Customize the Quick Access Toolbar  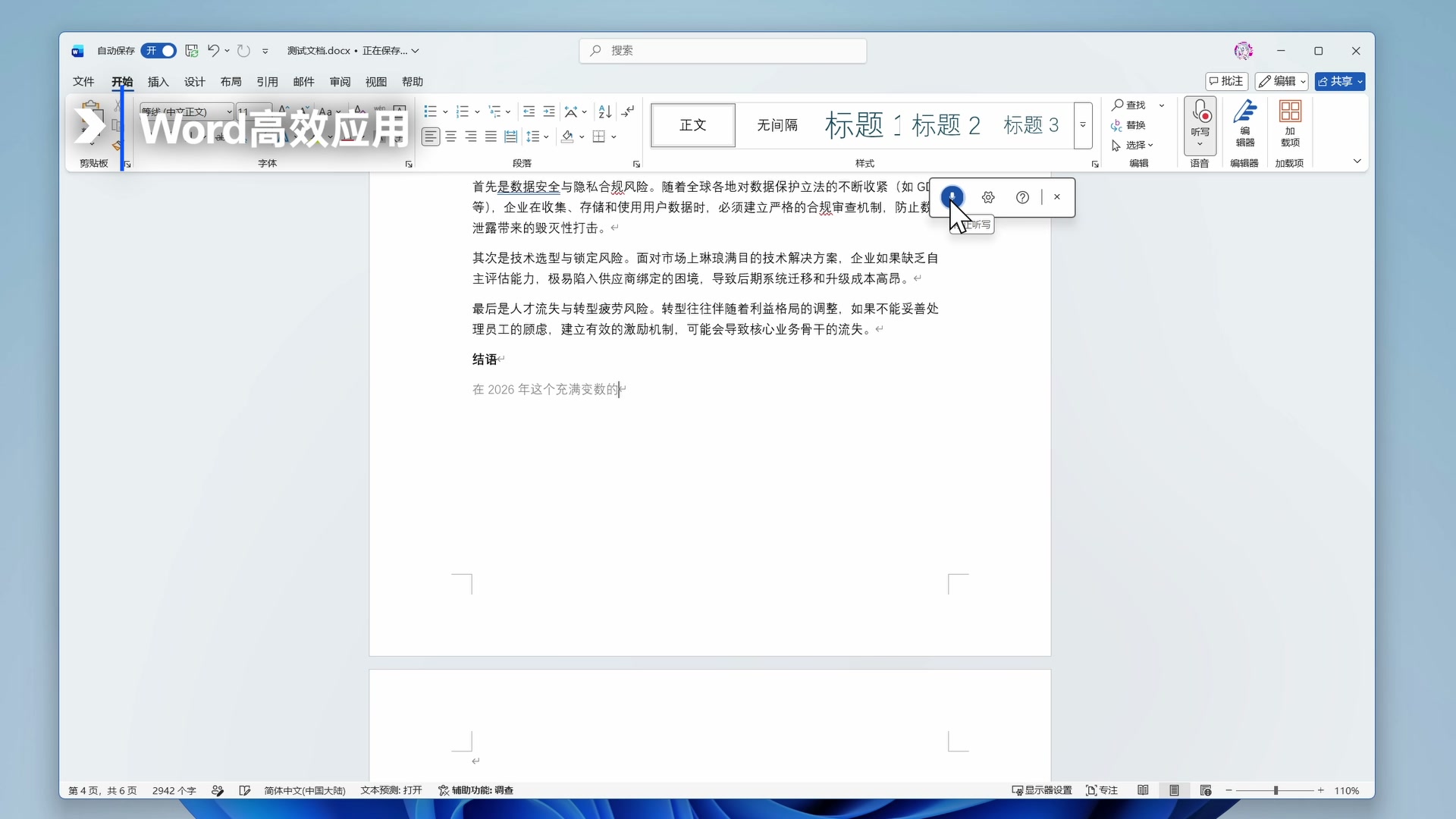click(265, 52)
